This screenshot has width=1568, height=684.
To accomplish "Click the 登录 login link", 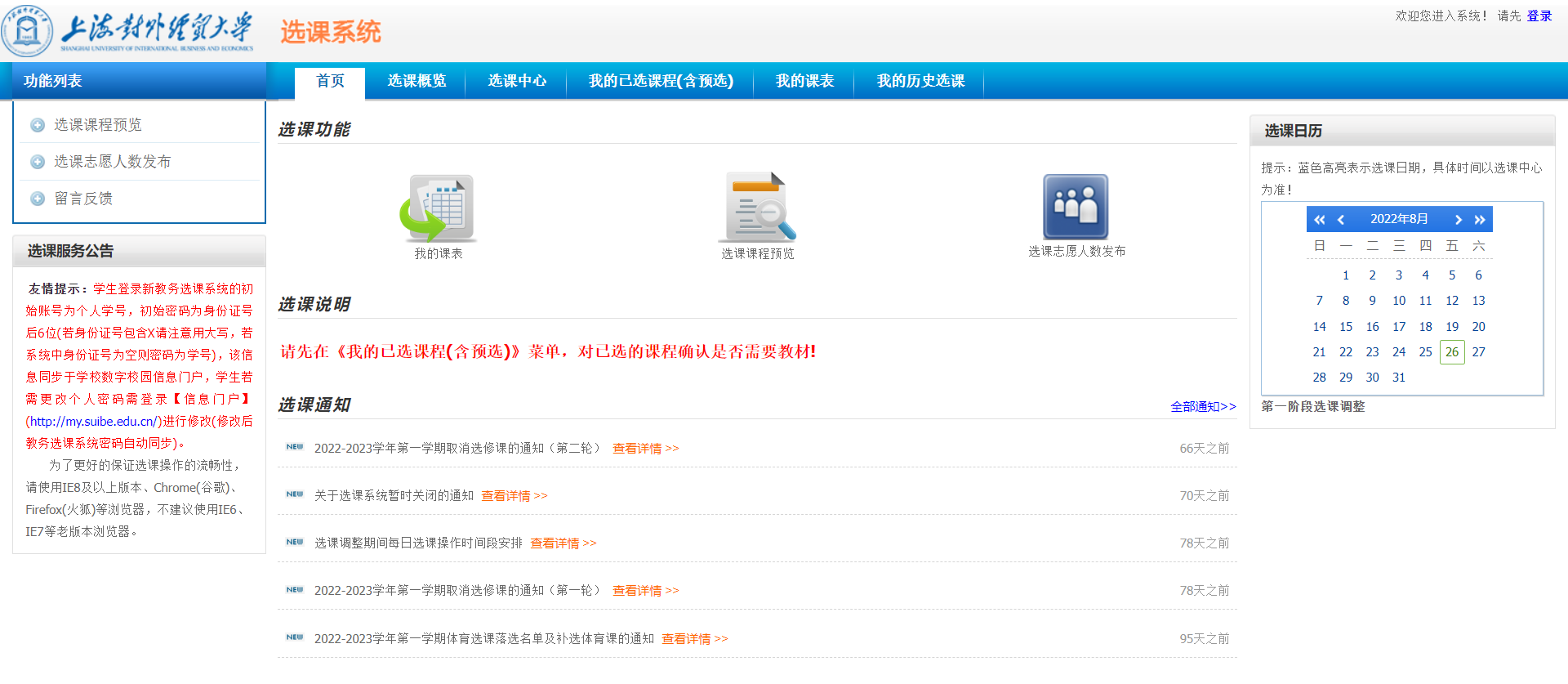I will [1539, 16].
